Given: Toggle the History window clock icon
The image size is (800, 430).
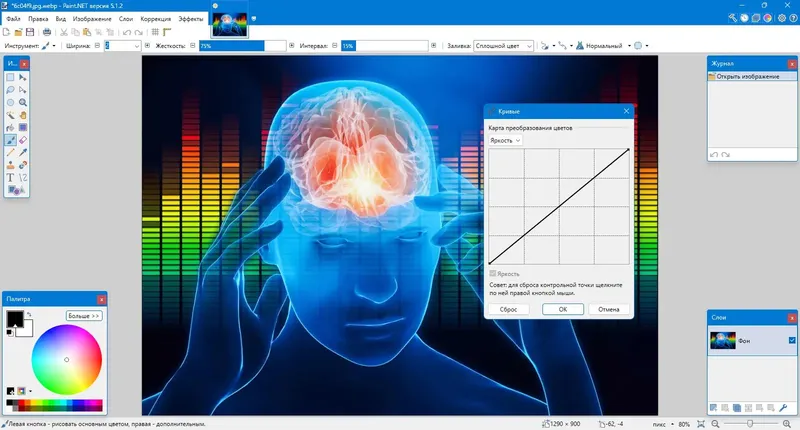Looking at the screenshot, I should [x=744, y=18].
